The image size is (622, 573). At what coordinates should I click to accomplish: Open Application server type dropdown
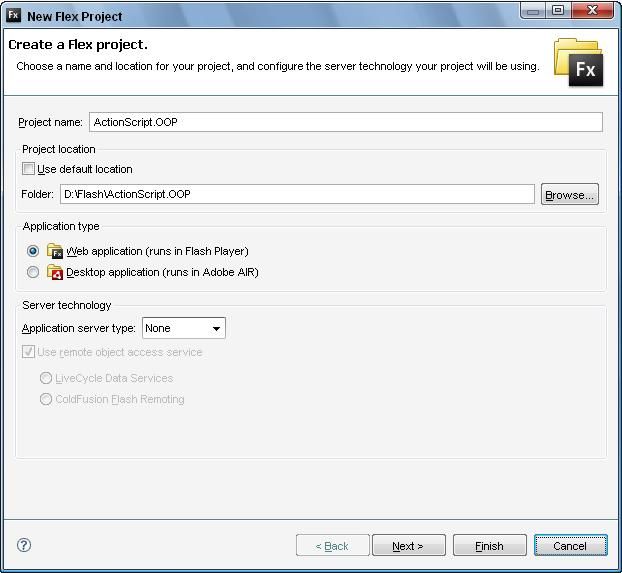coord(184,328)
